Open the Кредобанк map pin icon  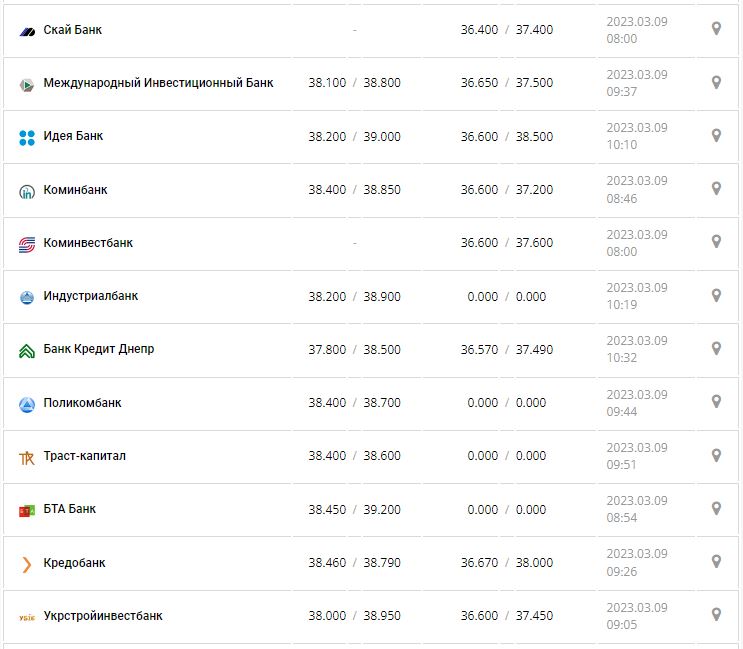[716, 561]
